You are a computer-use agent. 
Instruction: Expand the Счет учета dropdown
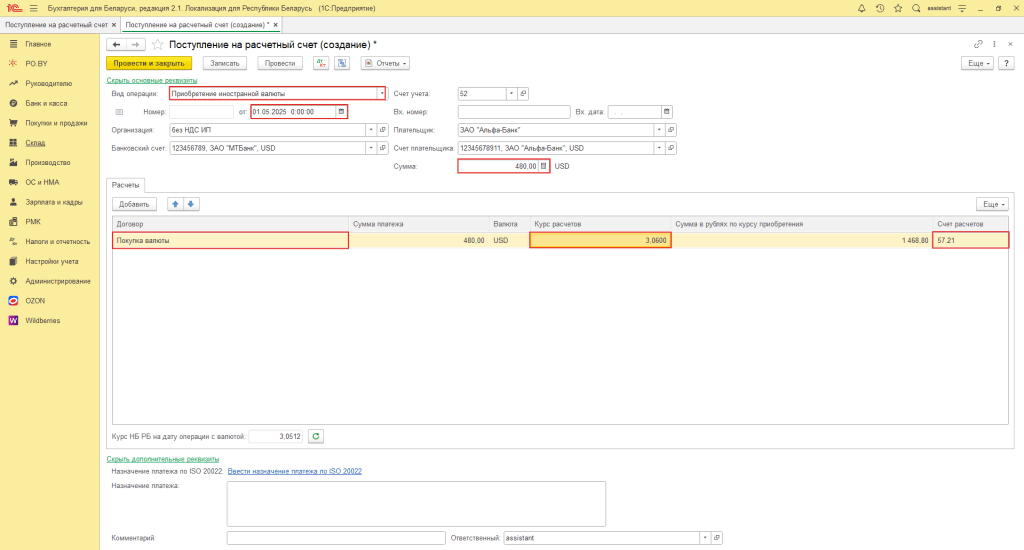511,93
